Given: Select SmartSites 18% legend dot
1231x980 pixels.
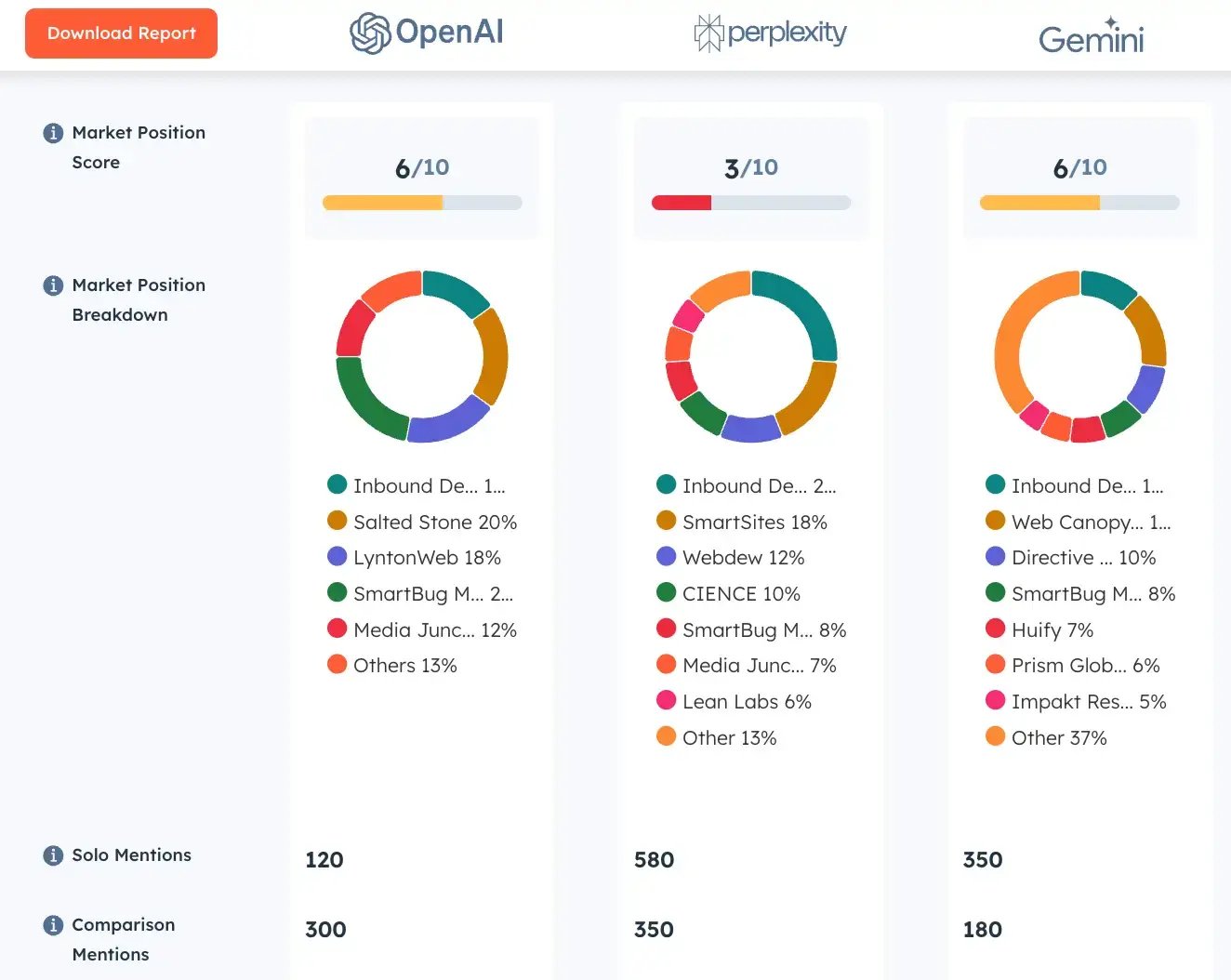Looking at the screenshot, I should coord(666,521).
